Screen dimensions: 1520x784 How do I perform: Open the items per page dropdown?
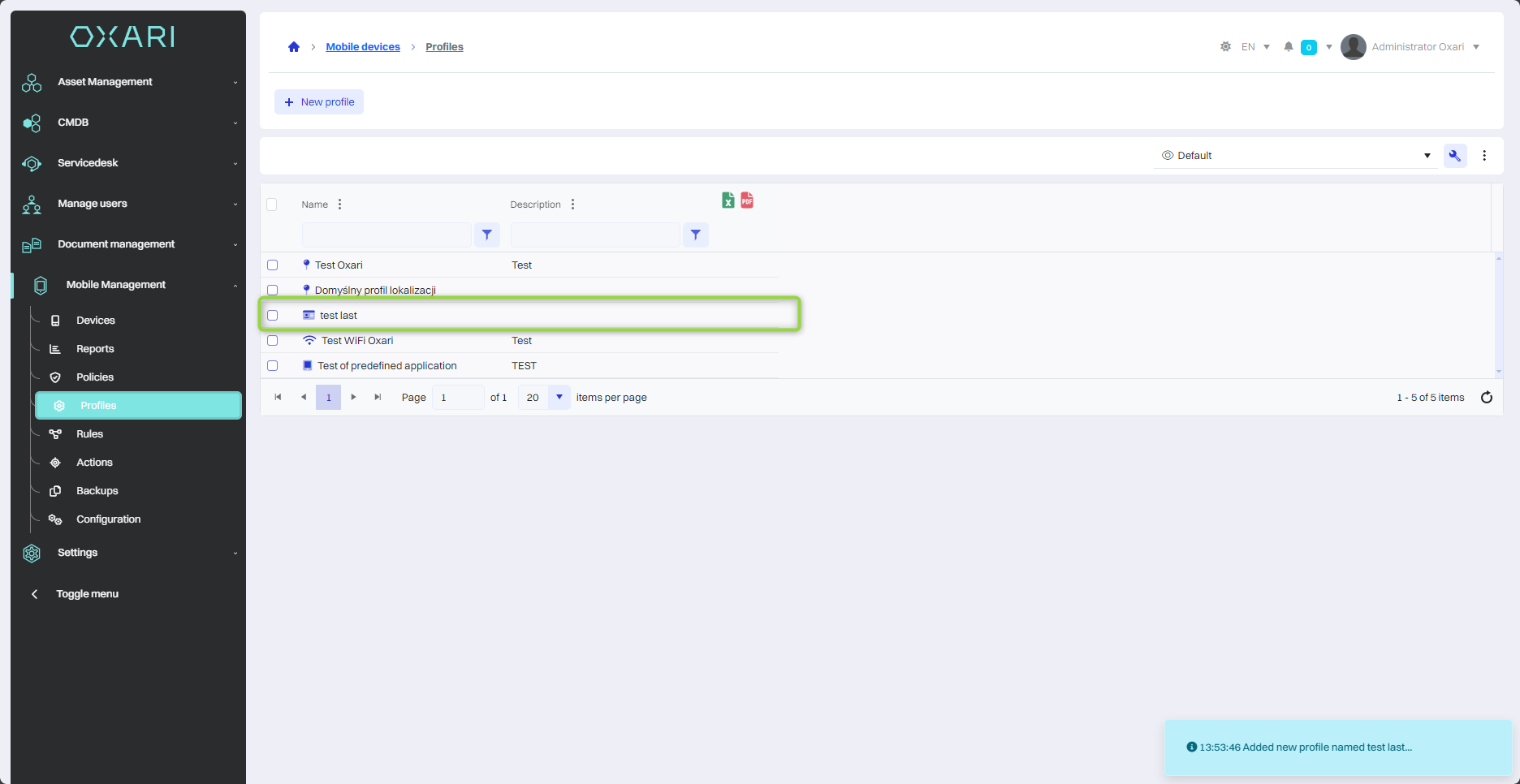point(559,398)
